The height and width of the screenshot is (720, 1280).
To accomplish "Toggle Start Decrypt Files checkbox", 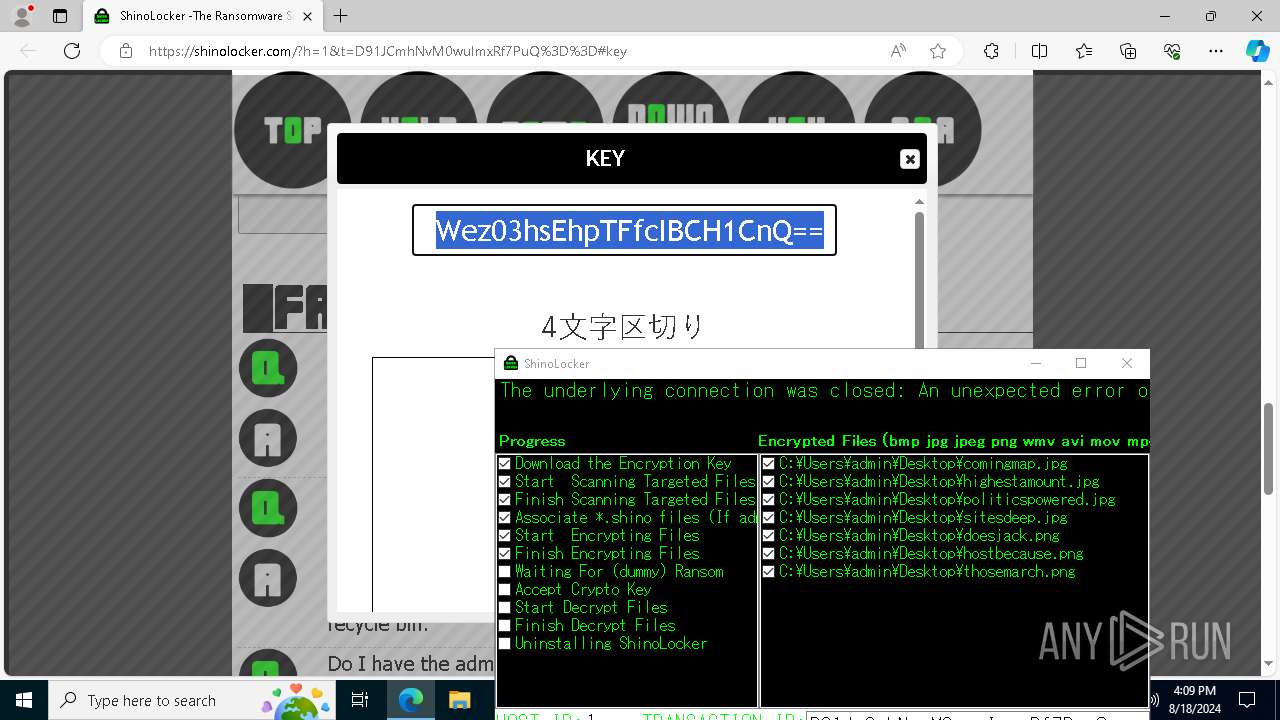I will coord(504,607).
